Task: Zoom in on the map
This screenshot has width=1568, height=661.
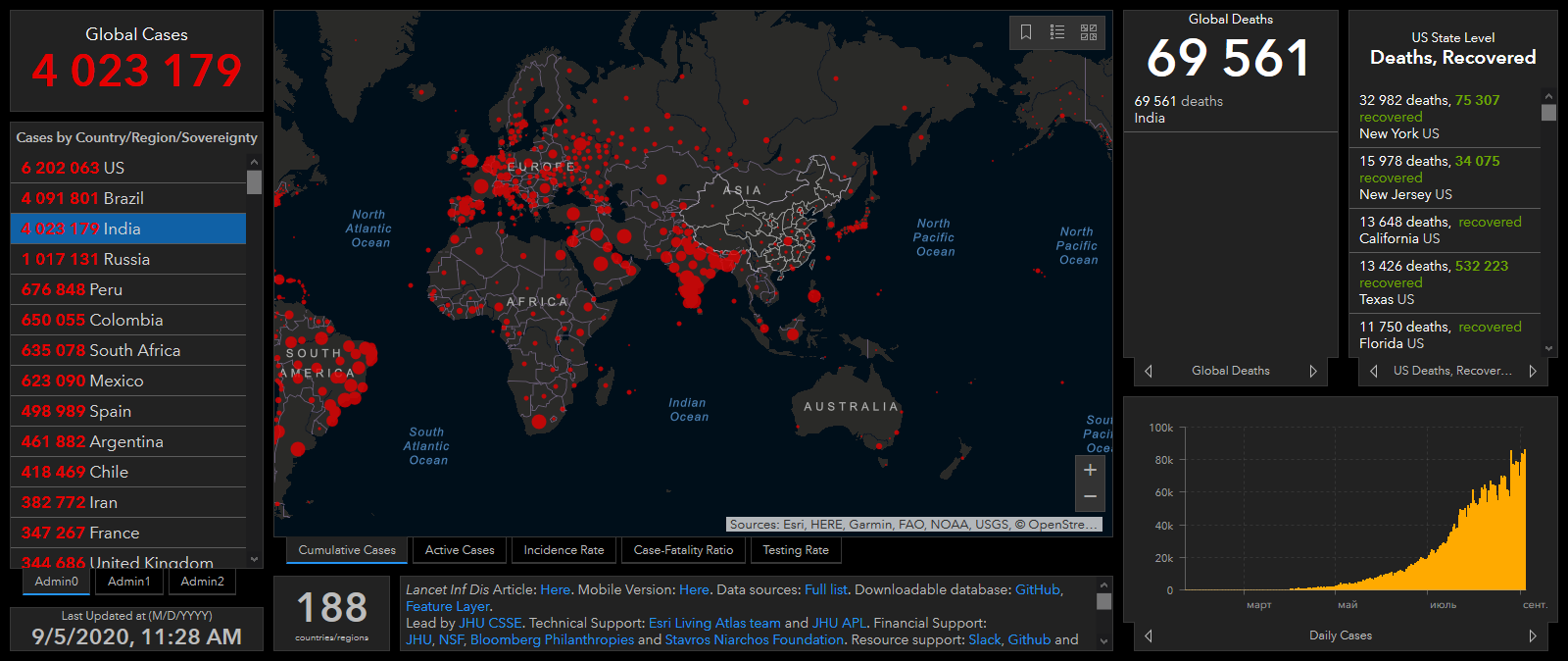Action: [1090, 470]
